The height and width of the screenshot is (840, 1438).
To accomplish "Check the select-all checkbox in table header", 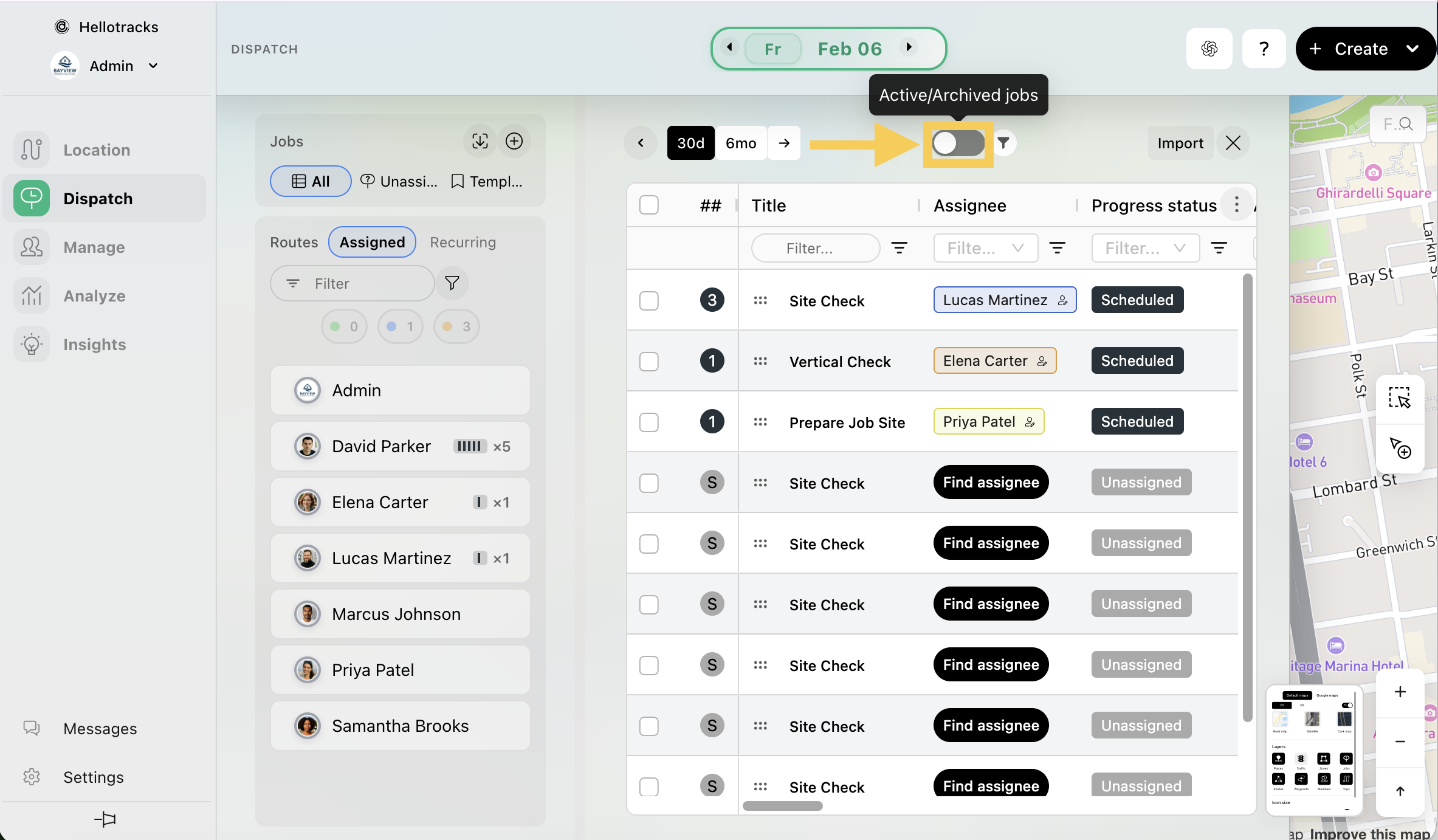I will point(649,205).
